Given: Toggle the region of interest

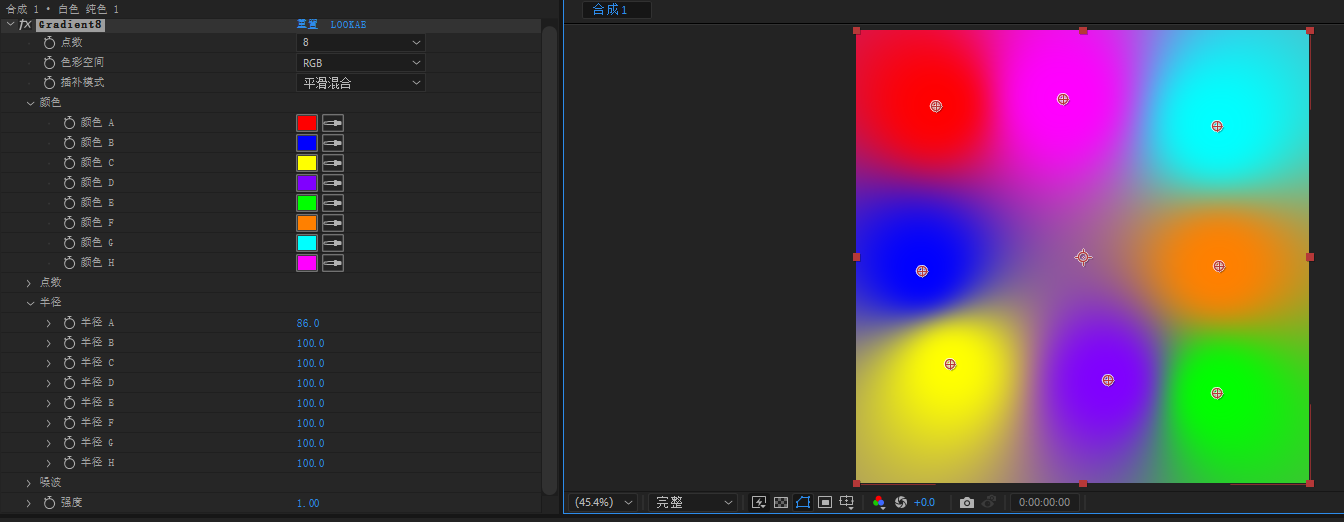Looking at the screenshot, I should click(x=825, y=502).
